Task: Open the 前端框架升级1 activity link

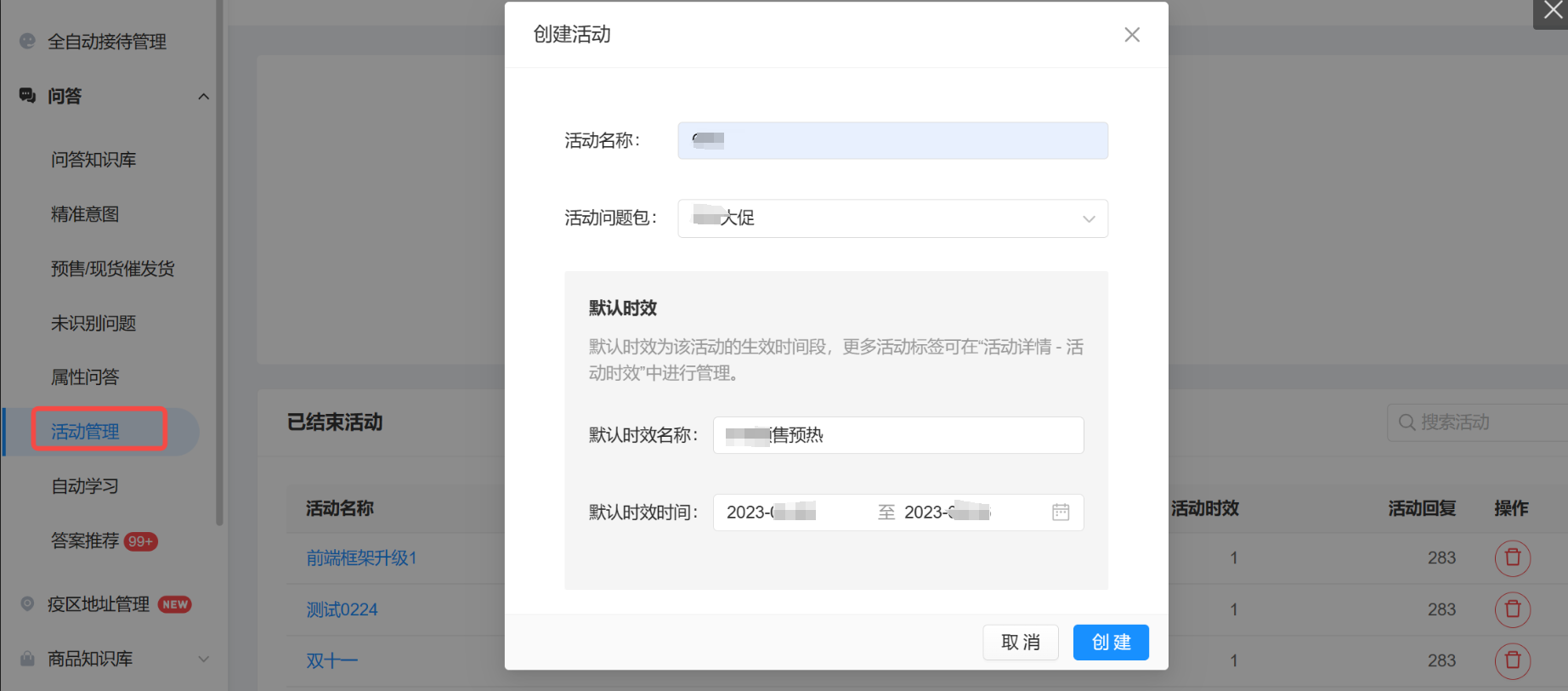Action: (x=361, y=558)
